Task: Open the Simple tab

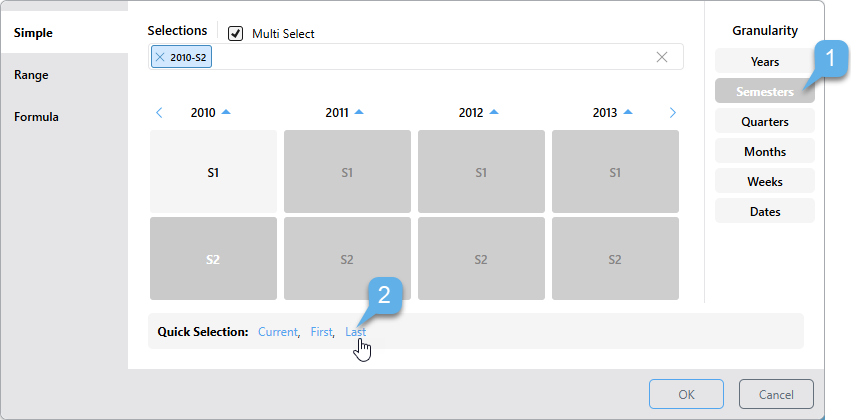Action: coord(33,33)
